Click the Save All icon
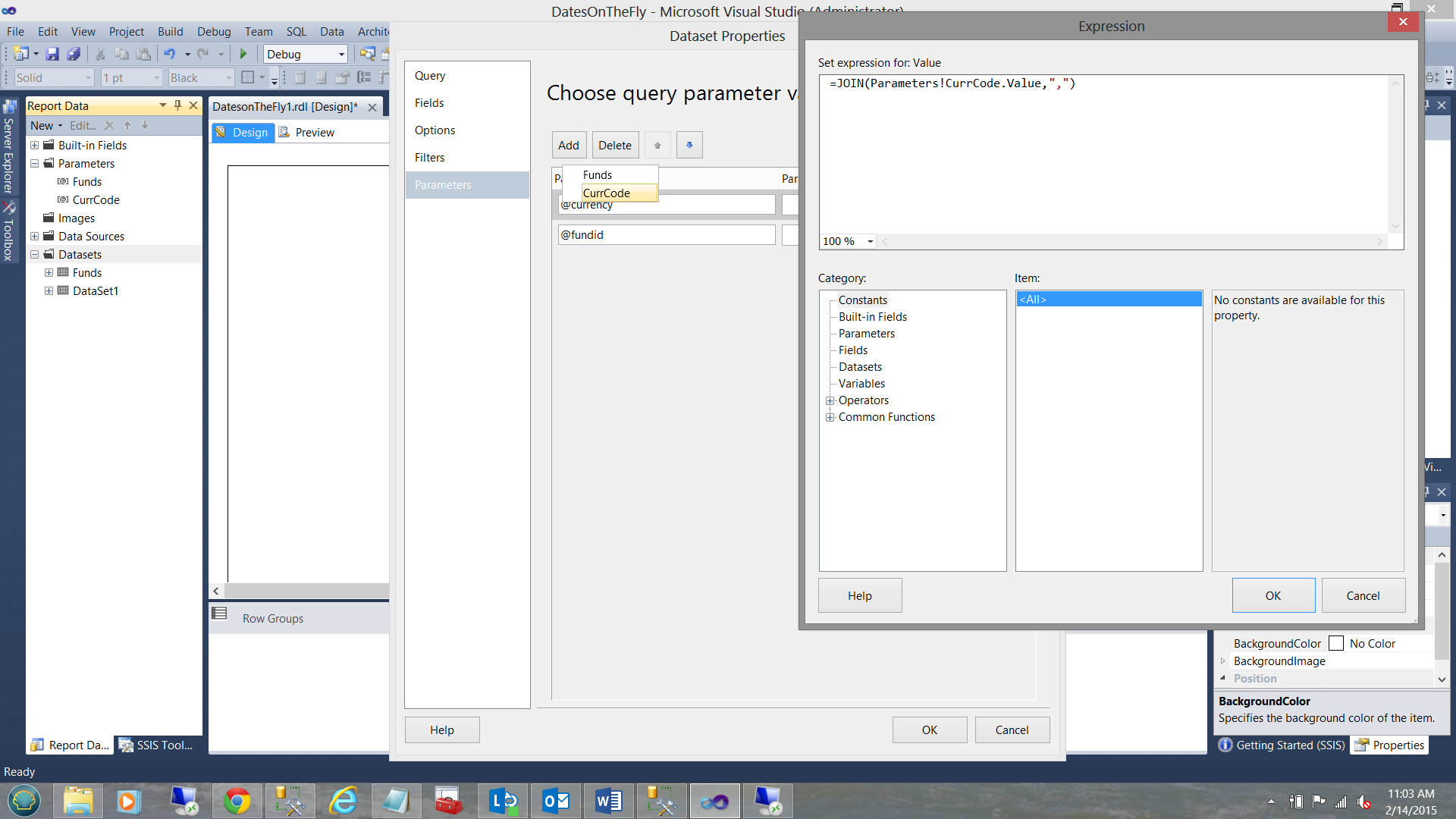Image resolution: width=1456 pixels, height=819 pixels. (74, 54)
